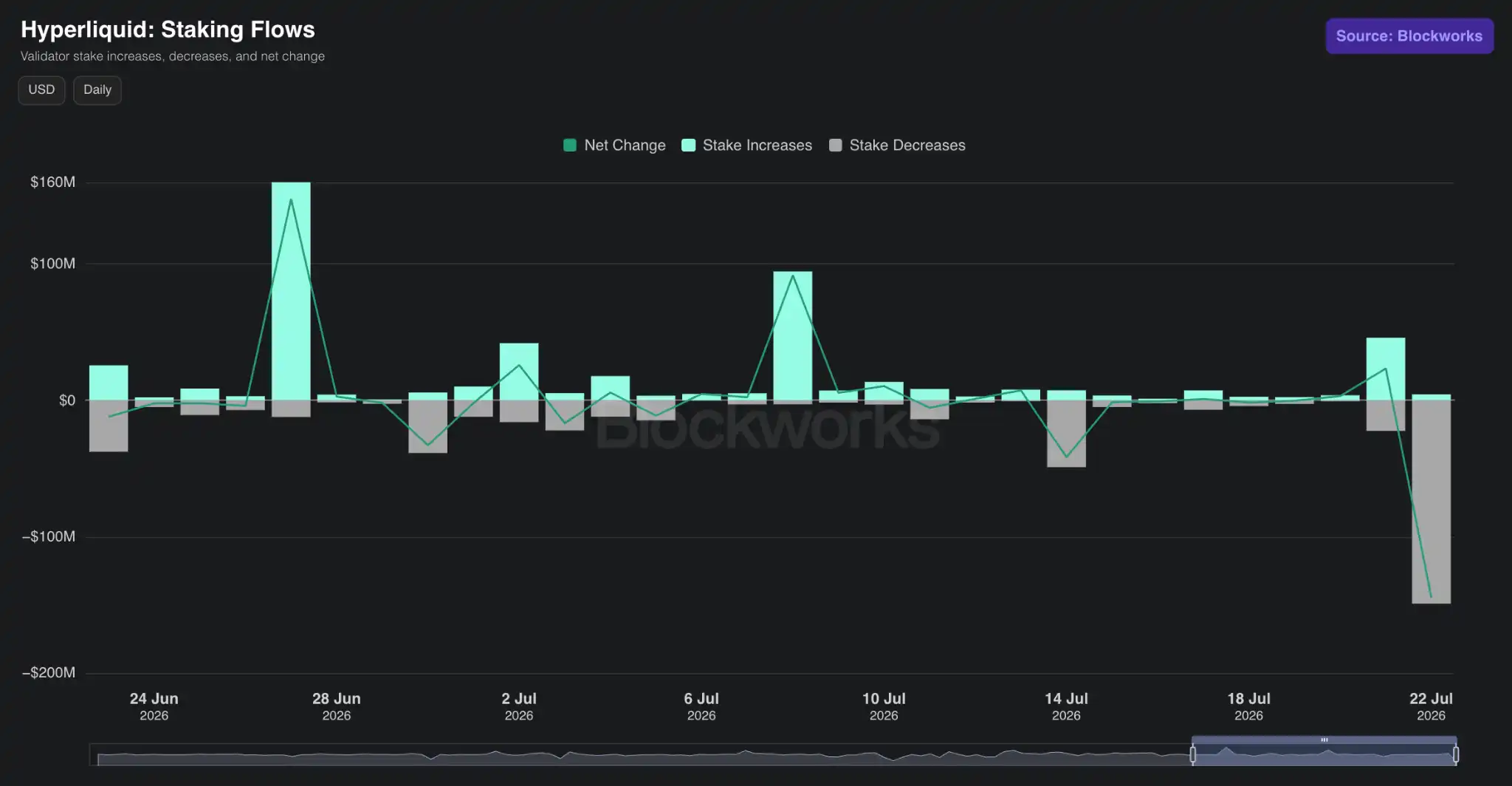Click the "Hyperliquid: Staking Flows" title

pos(168,30)
